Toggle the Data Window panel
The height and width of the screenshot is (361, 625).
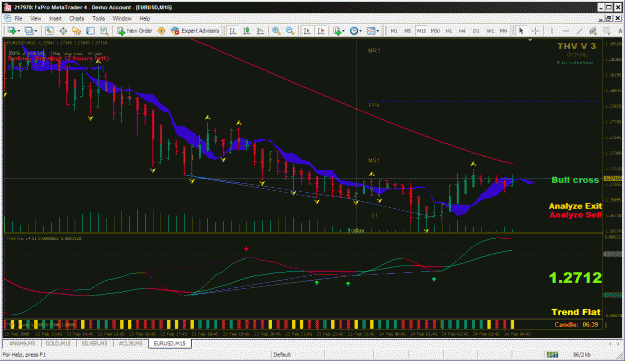(x=63, y=31)
